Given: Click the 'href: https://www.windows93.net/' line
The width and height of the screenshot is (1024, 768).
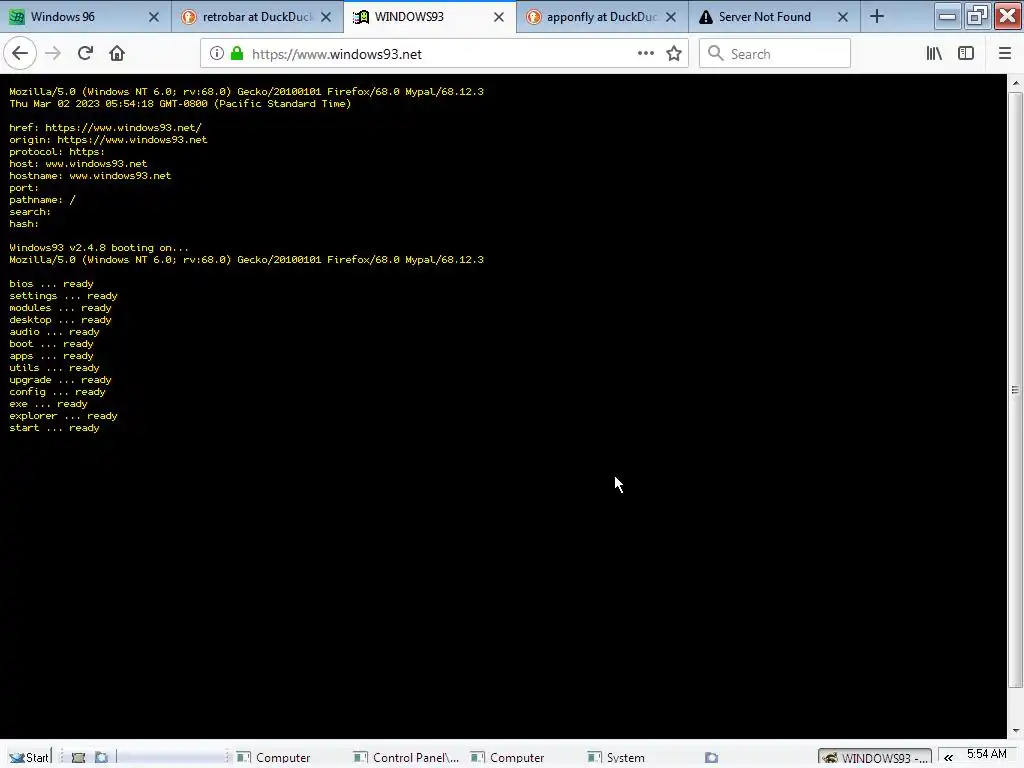Looking at the screenshot, I should 105,127.
